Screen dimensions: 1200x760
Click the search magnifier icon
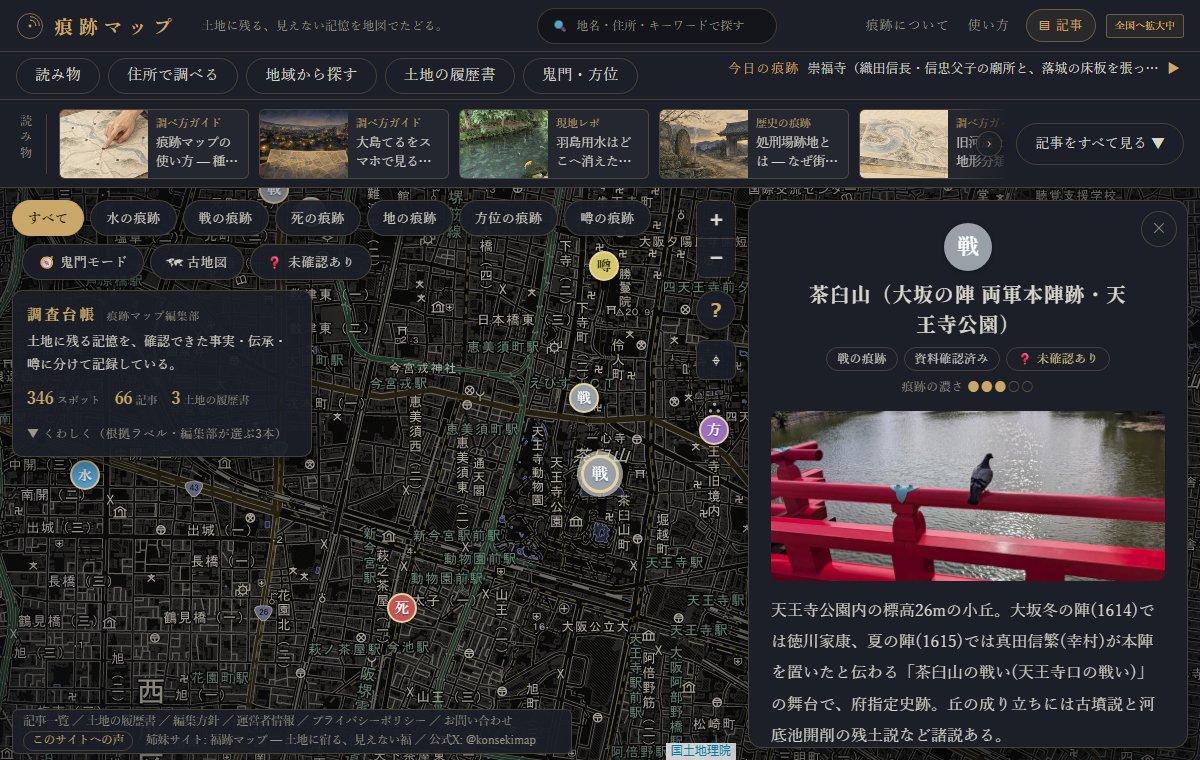tap(560, 26)
